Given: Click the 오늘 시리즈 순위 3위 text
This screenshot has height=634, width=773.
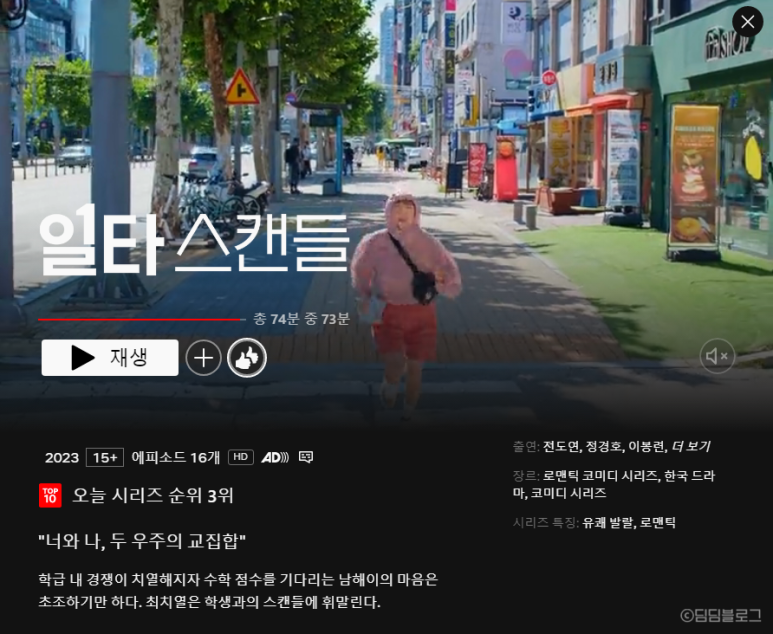Looking at the screenshot, I should tap(153, 495).
